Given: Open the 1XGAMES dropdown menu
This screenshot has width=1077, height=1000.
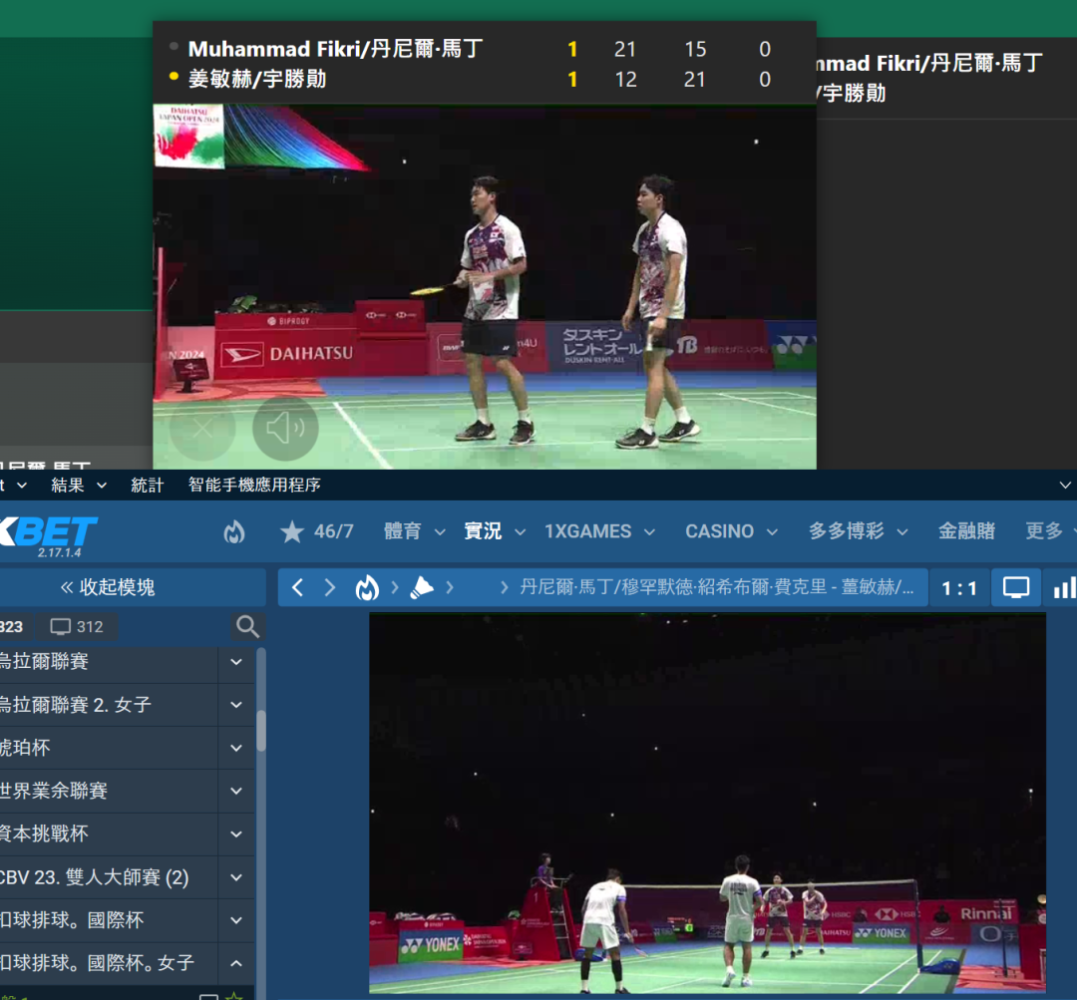Looking at the screenshot, I should point(600,532).
